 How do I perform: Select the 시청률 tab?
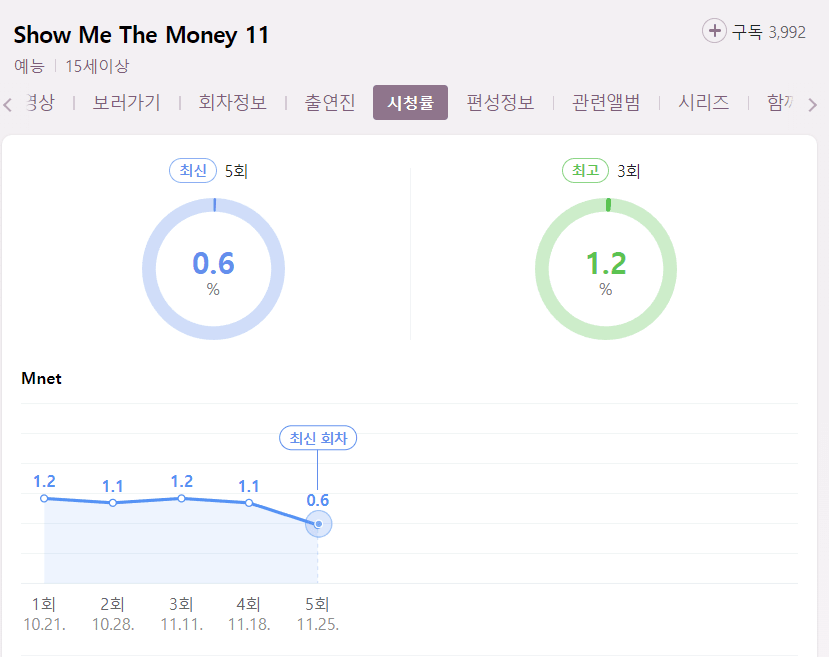410,102
